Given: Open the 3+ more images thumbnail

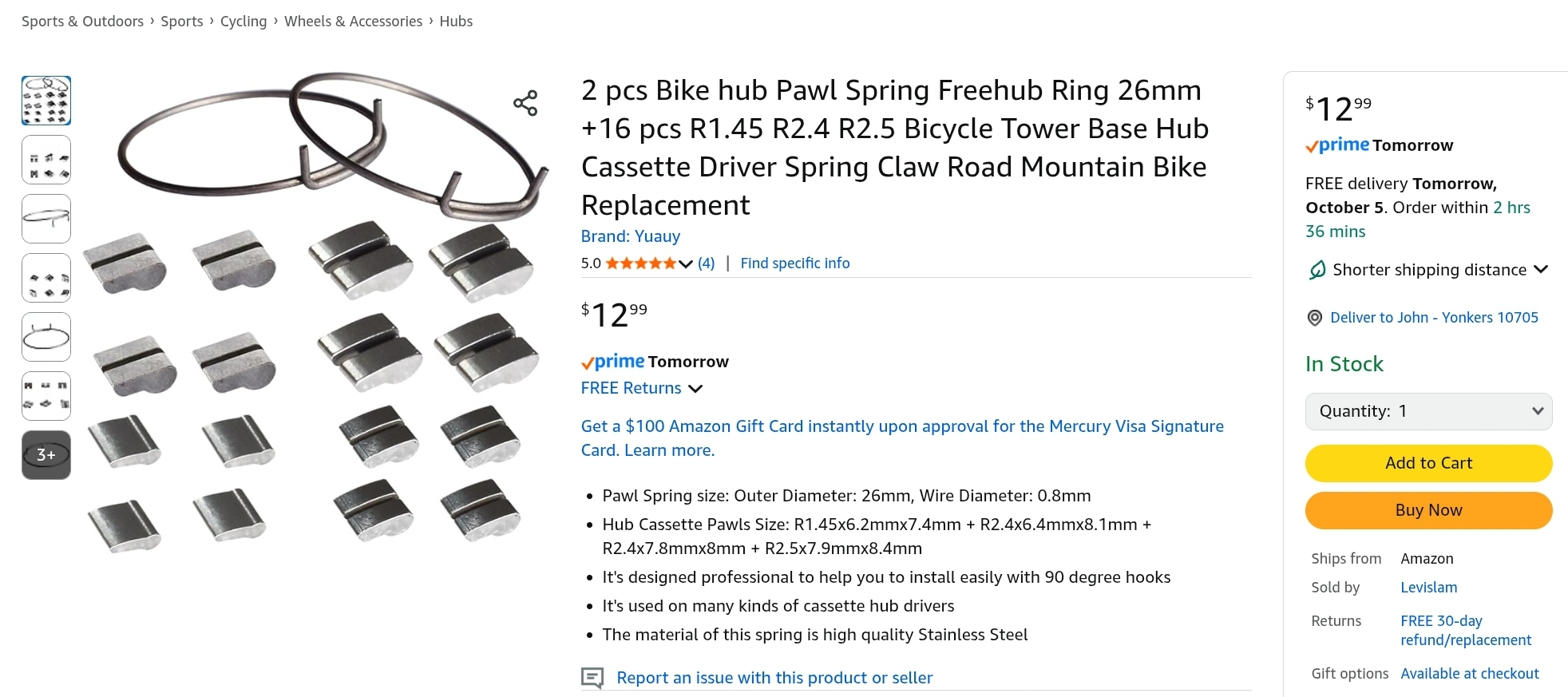Looking at the screenshot, I should click(46, 455).
